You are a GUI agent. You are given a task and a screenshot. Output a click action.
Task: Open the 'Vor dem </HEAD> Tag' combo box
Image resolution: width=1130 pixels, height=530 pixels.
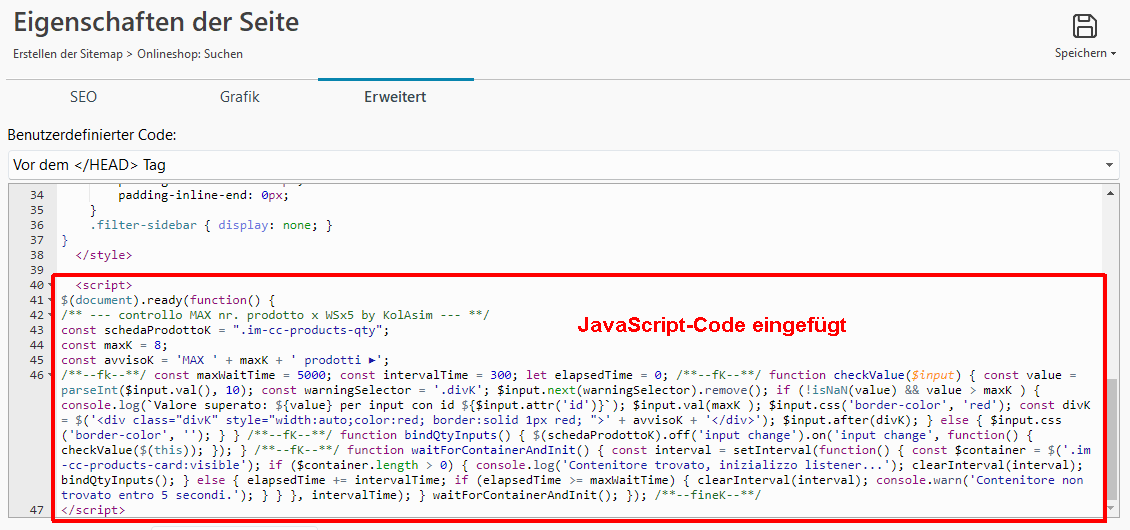click(x=563, y=164)
